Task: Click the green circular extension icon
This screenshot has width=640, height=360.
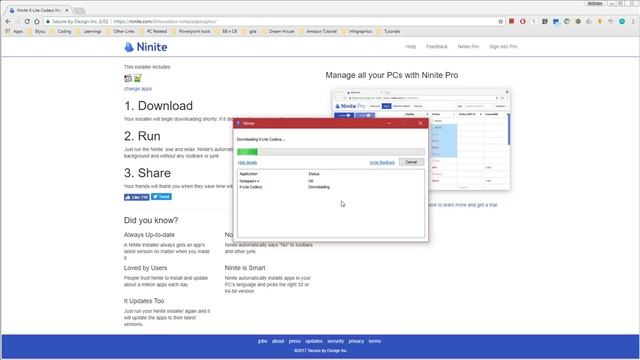Action: [x=567, y=21]
